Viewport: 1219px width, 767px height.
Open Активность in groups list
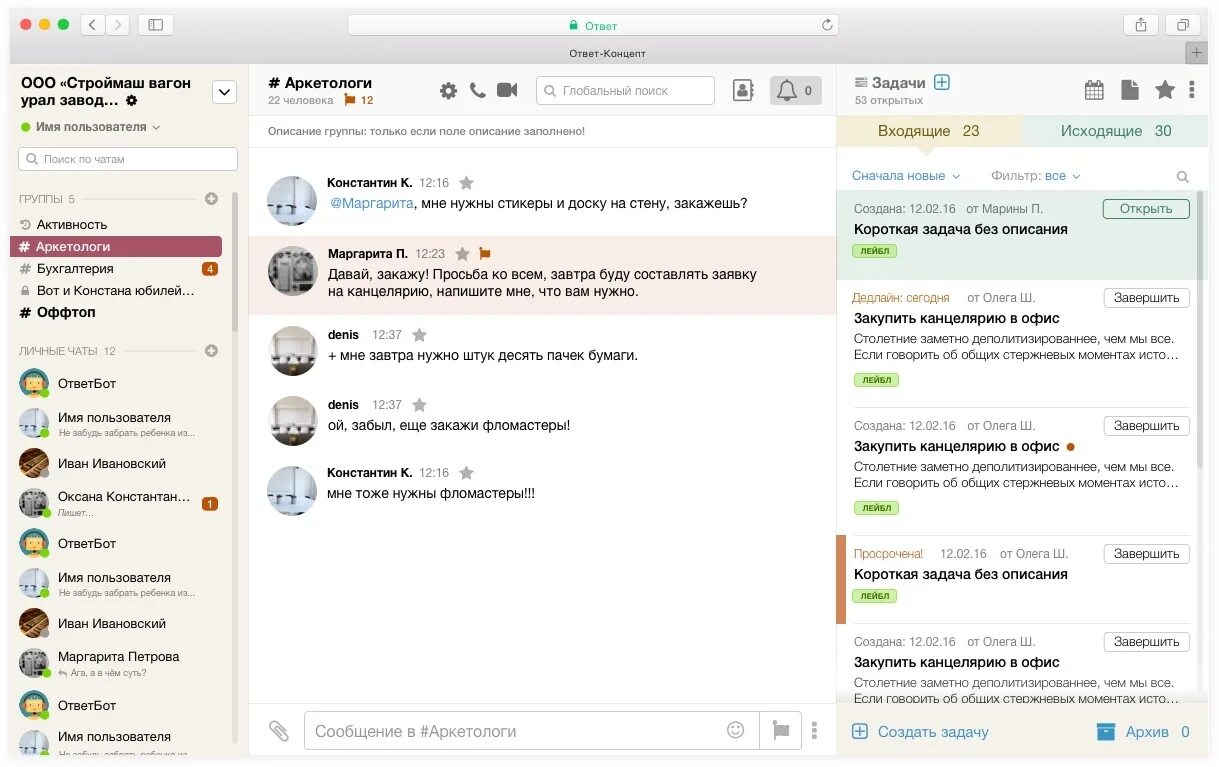click(x=71, y=225)
